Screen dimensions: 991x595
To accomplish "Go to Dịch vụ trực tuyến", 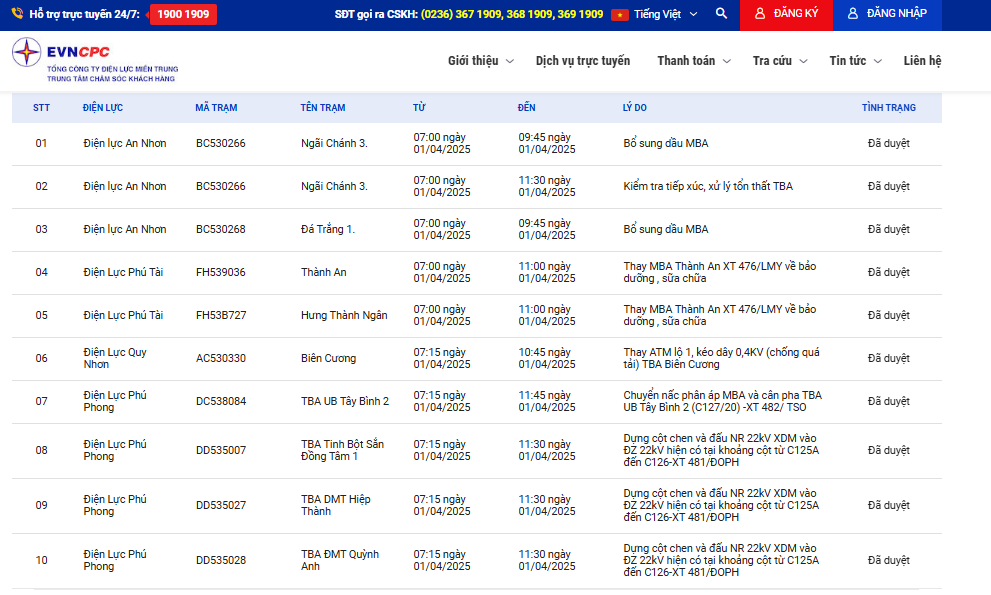I will click(583, 61).
